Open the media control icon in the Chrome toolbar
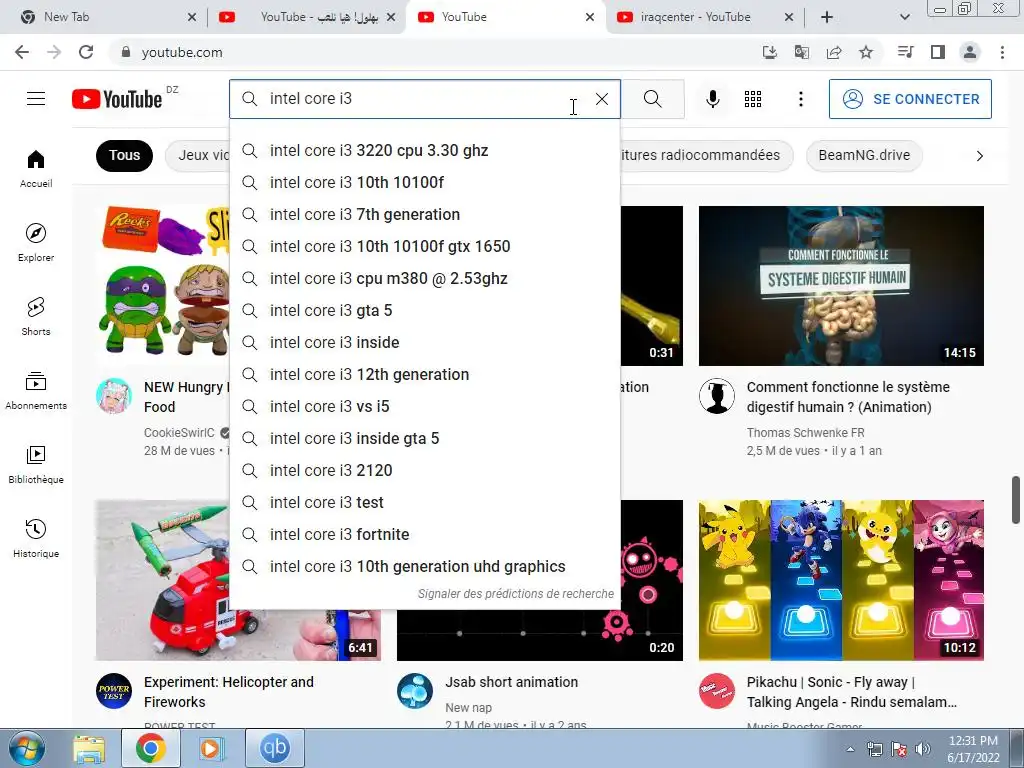This screenshot has height=768, width=1024. tap(905, 52)
